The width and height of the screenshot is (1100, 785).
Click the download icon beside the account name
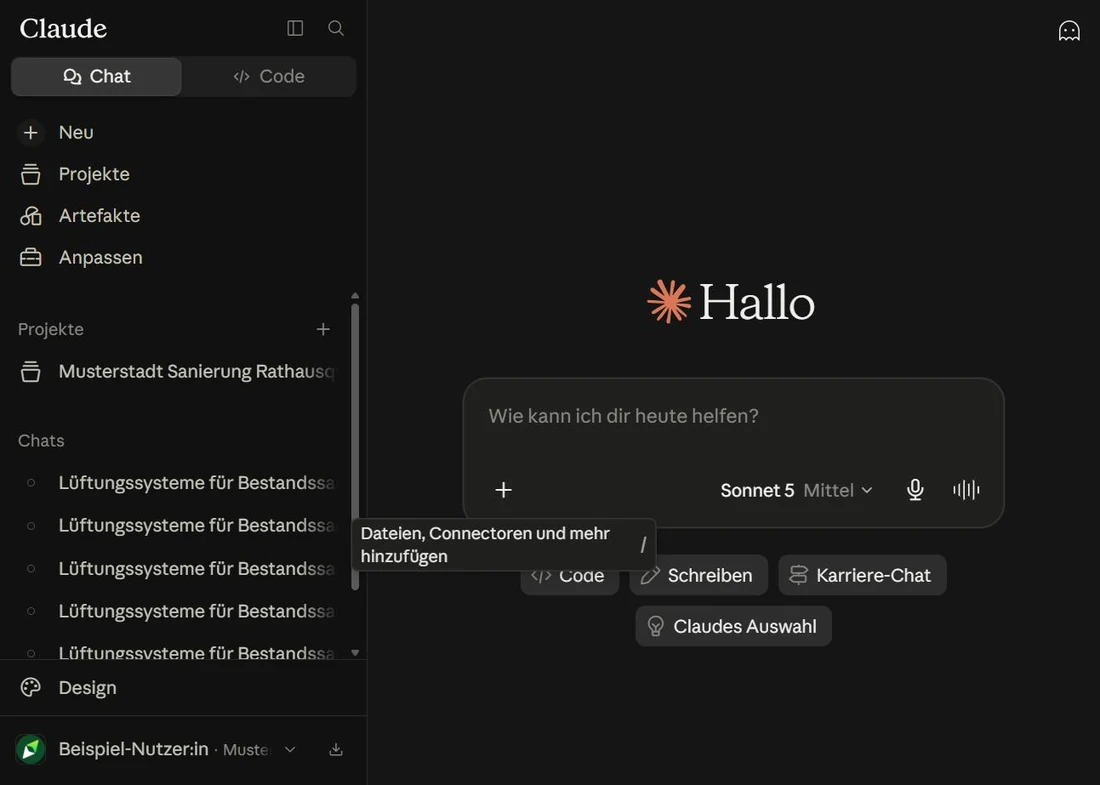[x=336, y=749]
